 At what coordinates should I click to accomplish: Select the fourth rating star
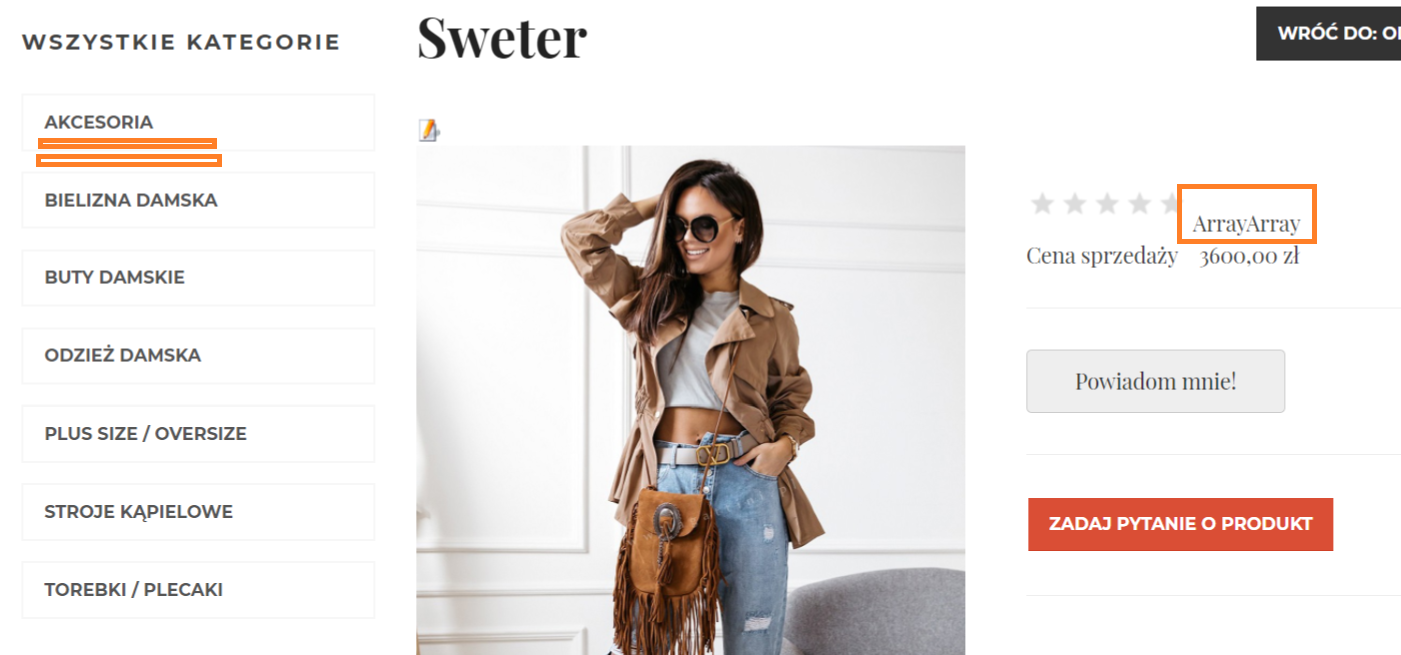(1140, 204)
